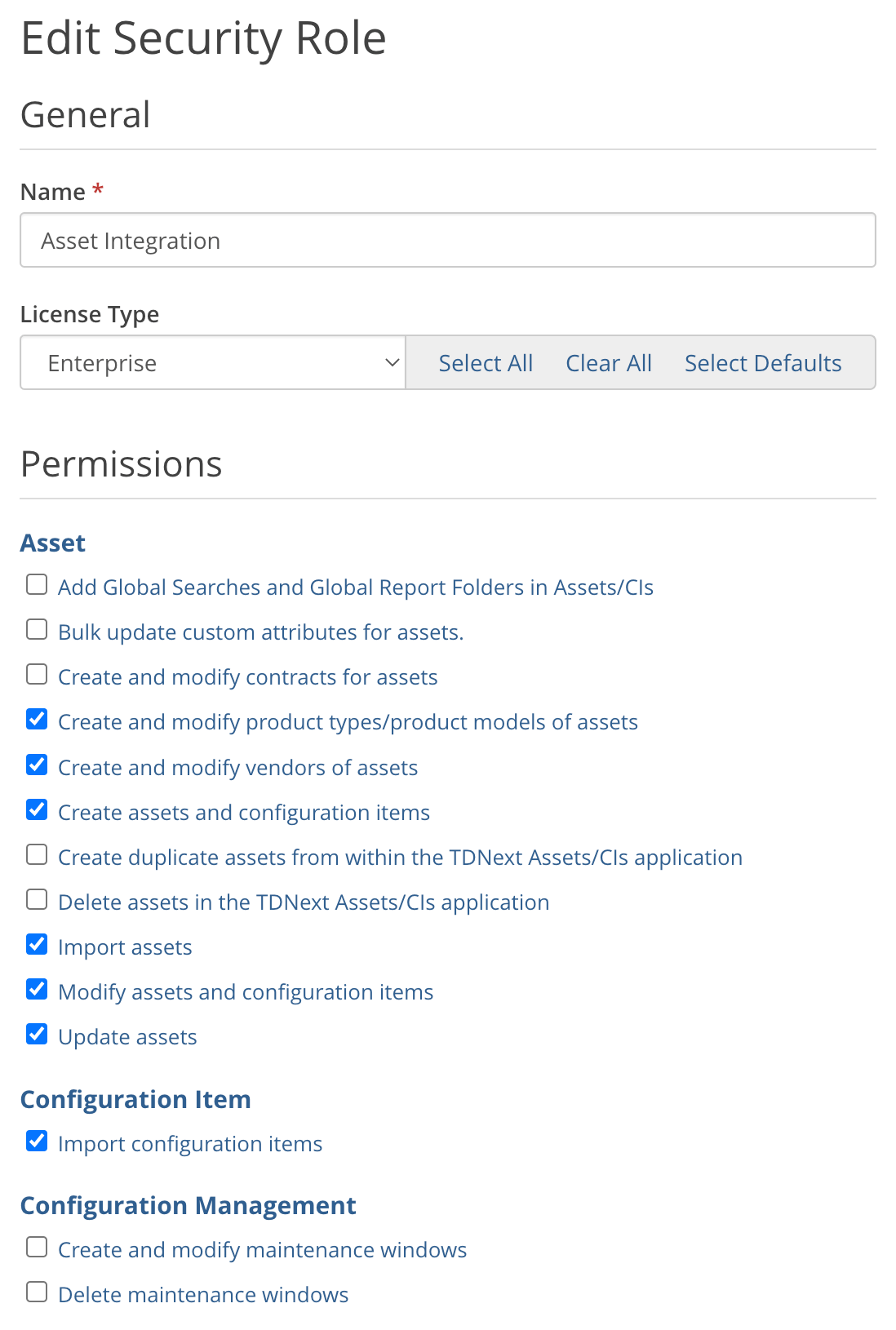Viewport: 896px width, 1330px height.
Task: Choose 'Select Defaults' for permissions
Action: (x=763, y=362)
